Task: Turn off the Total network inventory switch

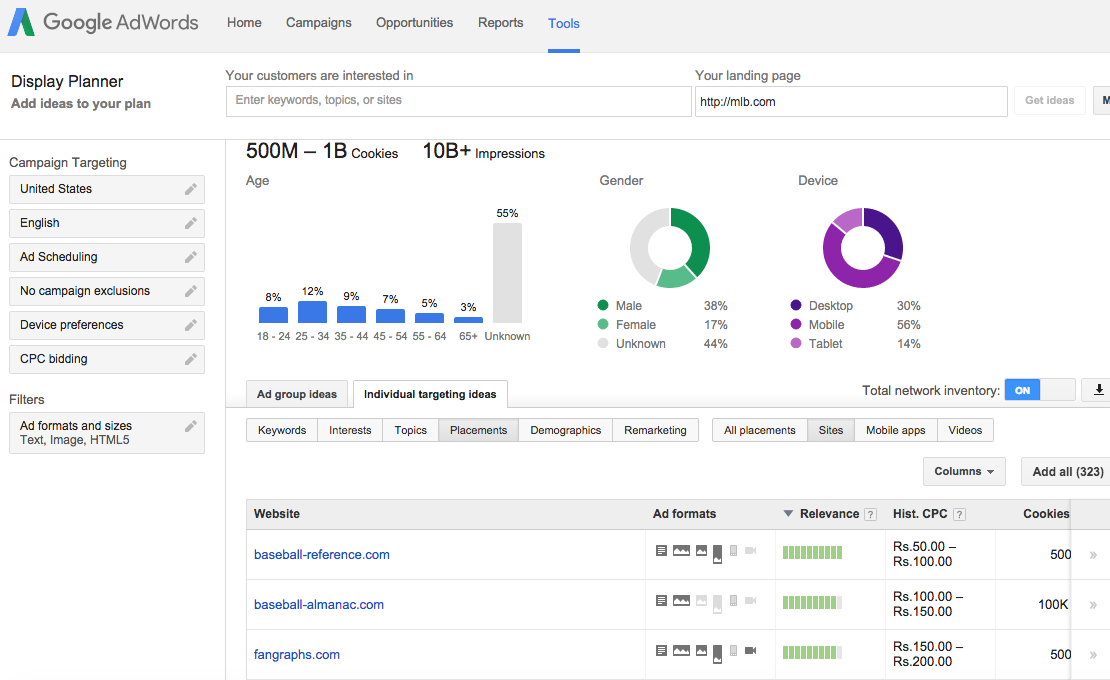Action: pos(1040,390)
